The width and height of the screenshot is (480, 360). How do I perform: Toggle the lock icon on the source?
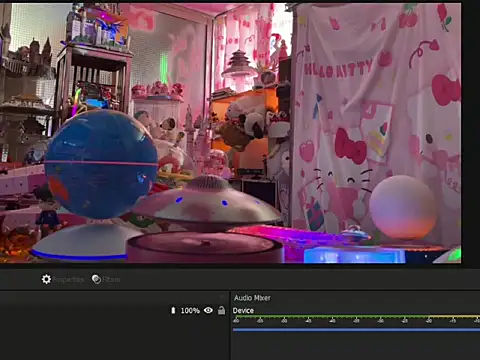tap(221, 310)
